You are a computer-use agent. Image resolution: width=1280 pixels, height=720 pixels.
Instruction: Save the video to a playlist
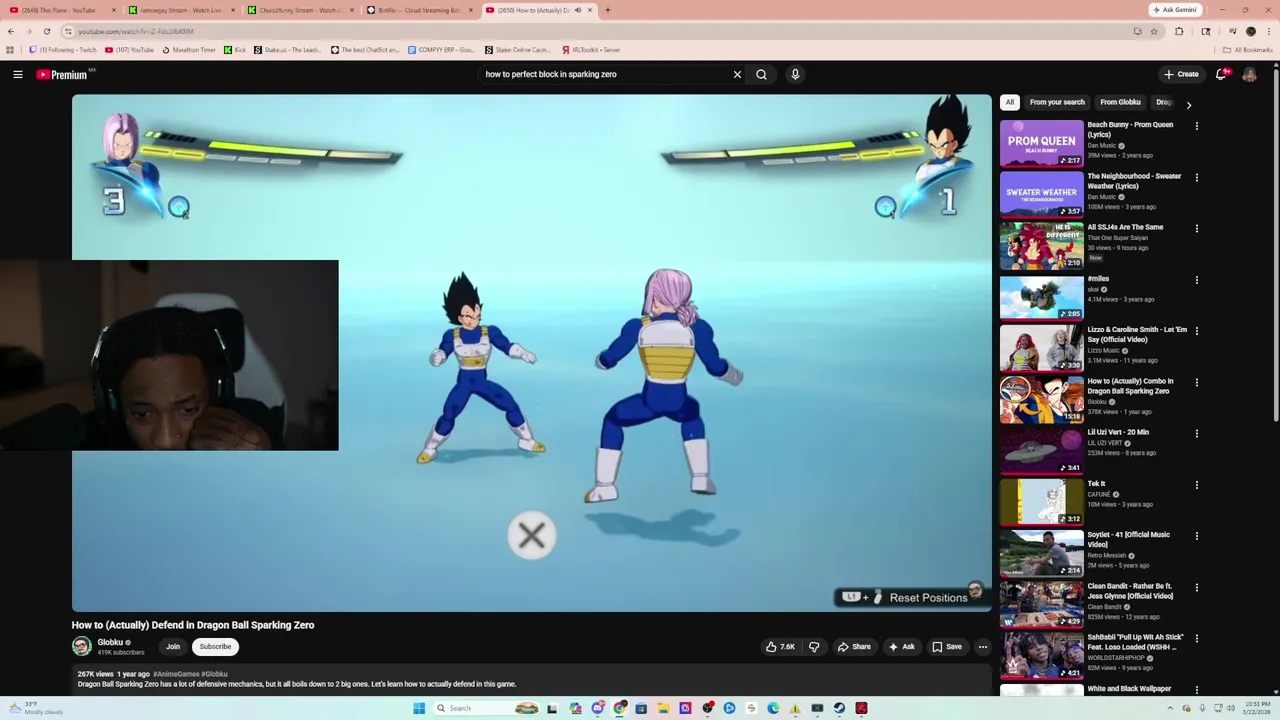947,647
